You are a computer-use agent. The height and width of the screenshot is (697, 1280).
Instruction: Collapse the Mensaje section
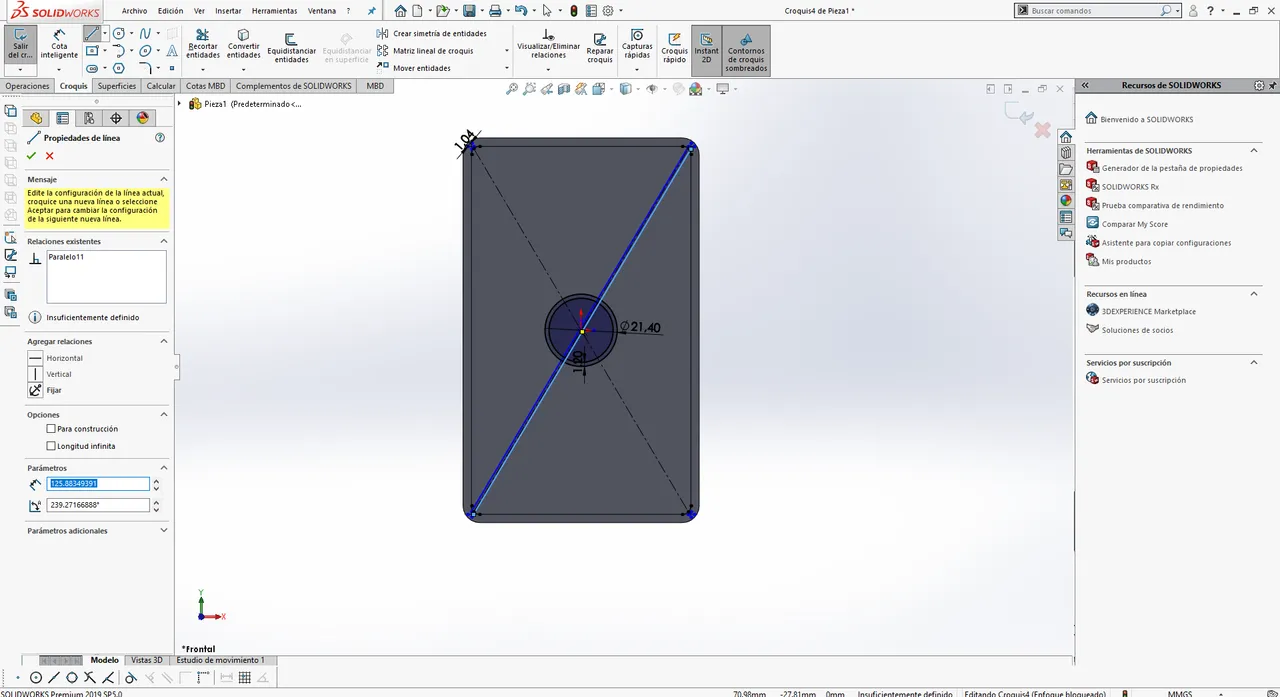(164, 179)
